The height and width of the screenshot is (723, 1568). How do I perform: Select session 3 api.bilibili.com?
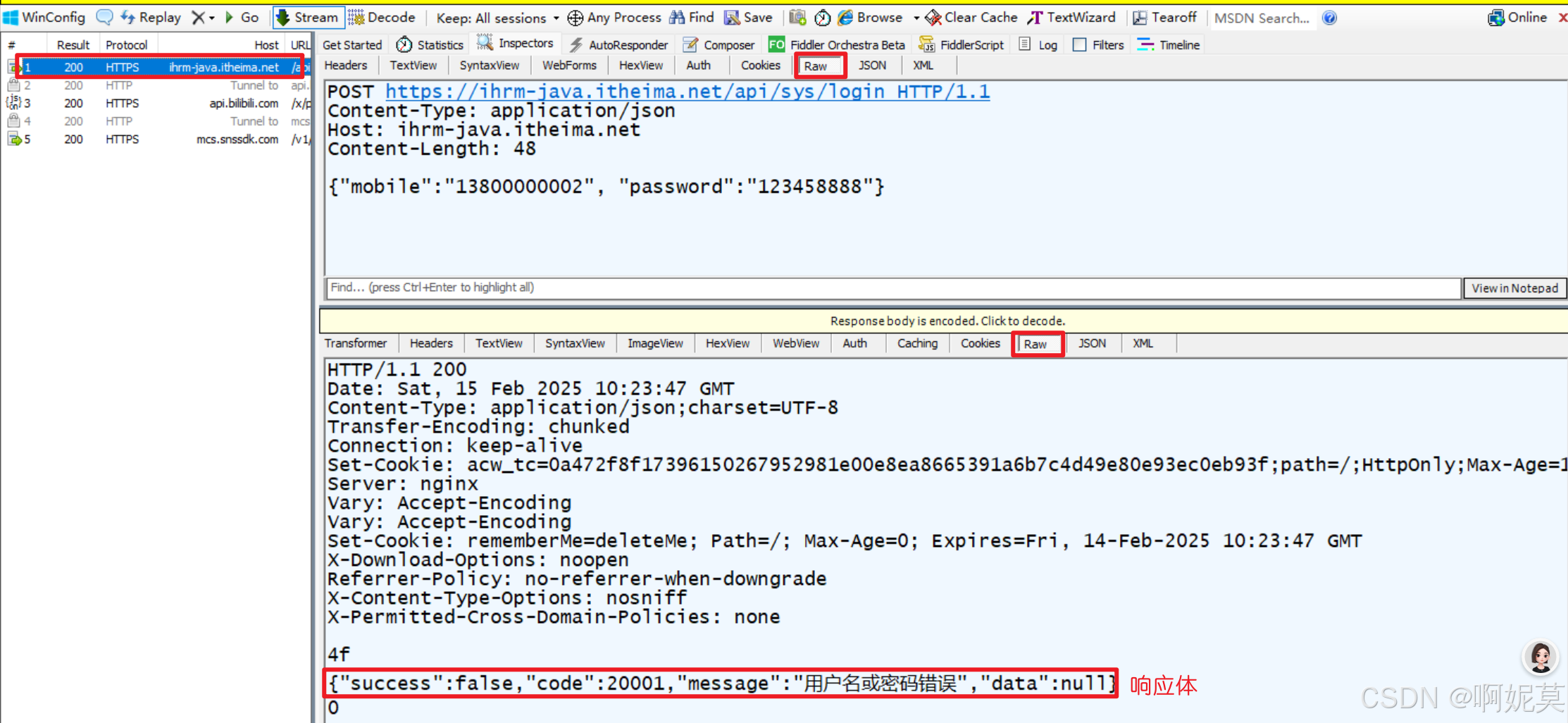click(156, 104)
